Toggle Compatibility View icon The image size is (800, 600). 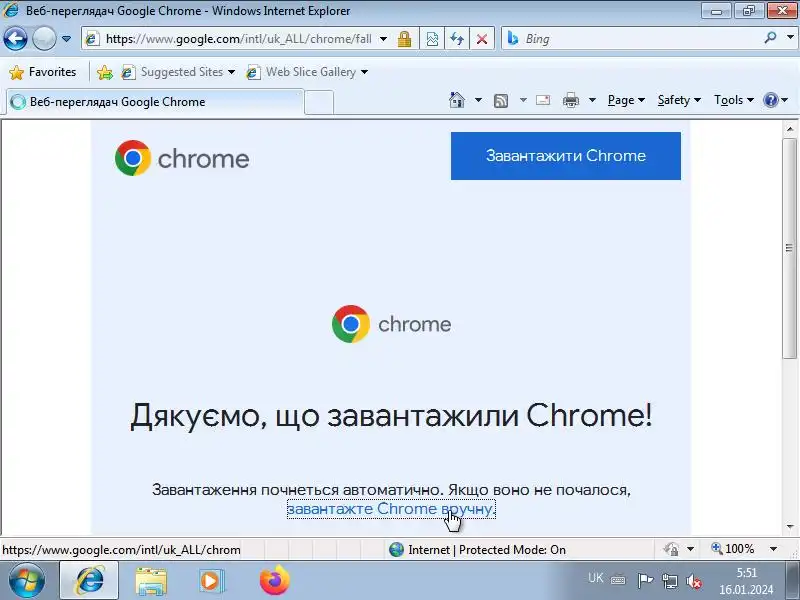[x=432, y=39]
